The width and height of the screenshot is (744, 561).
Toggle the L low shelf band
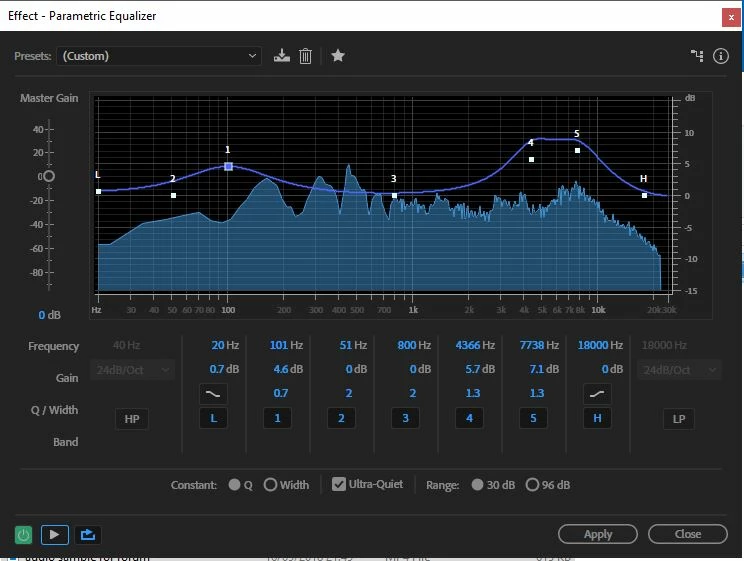(213, 418)
